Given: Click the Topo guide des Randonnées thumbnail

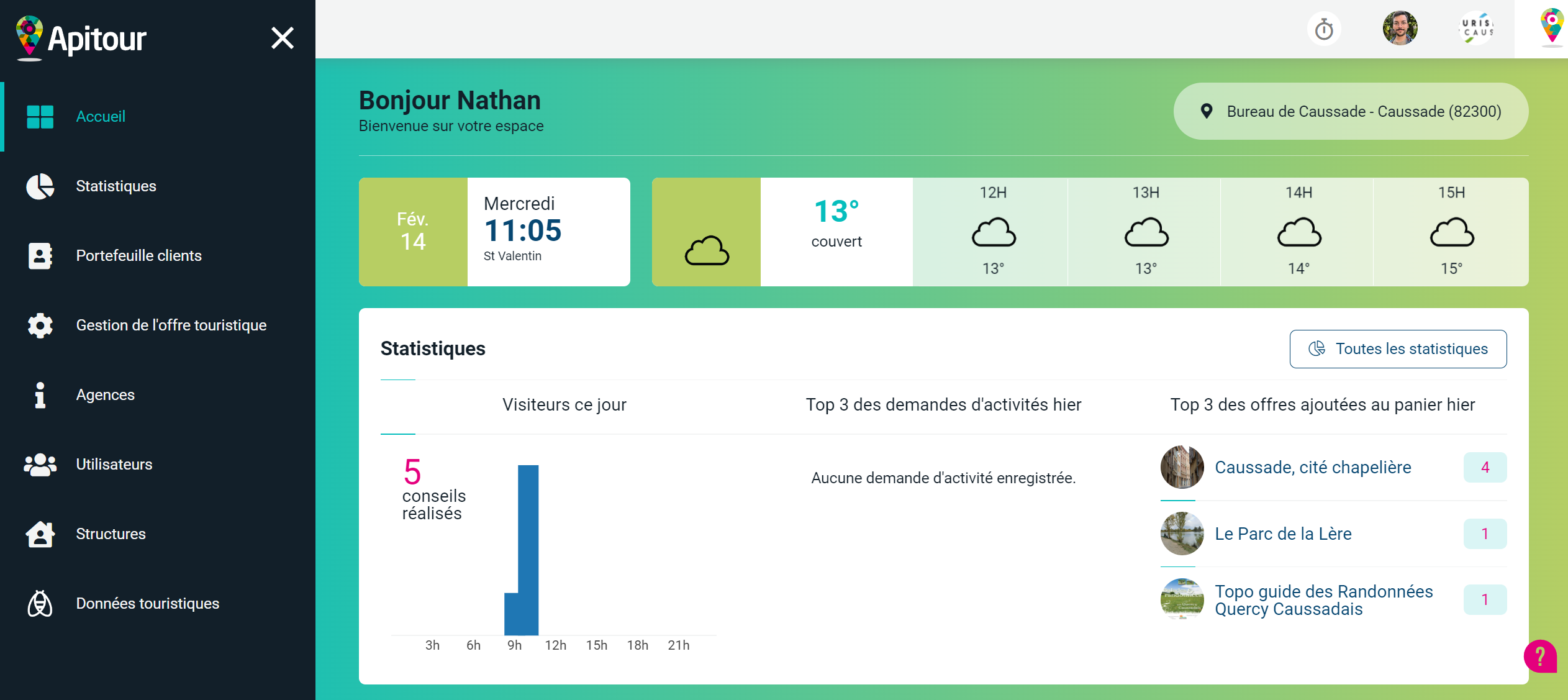Looking at the screenshot, I should click(x=1182, y=600).
